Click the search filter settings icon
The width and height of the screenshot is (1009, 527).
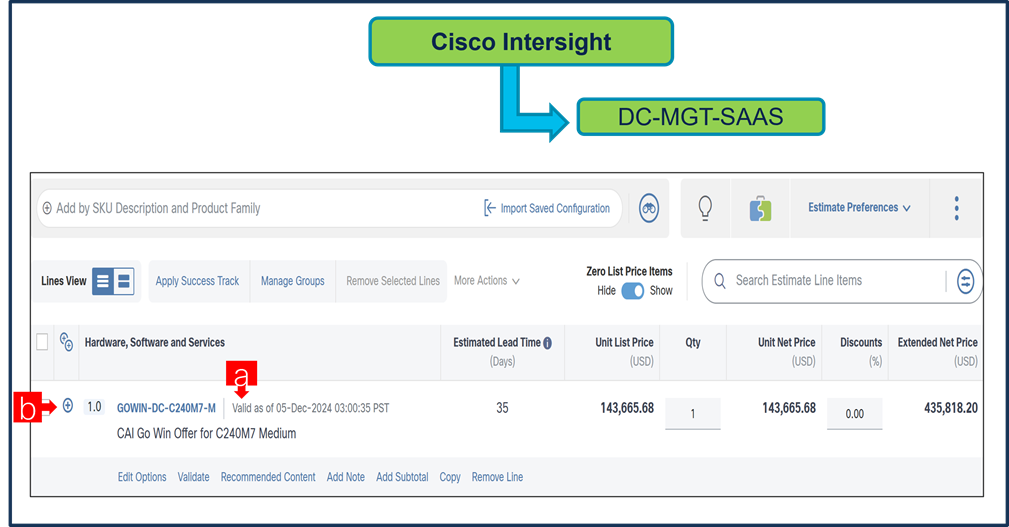tap(965, 281)
